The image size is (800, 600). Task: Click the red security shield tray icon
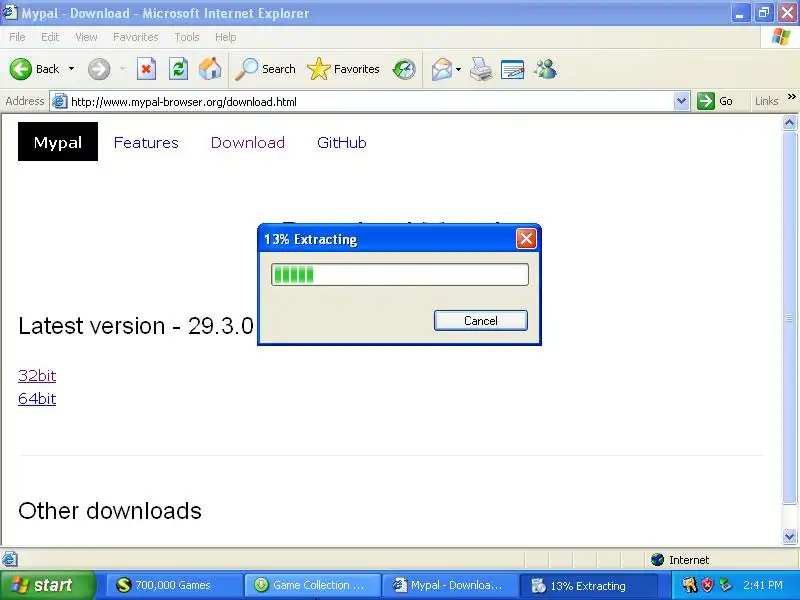707,585
